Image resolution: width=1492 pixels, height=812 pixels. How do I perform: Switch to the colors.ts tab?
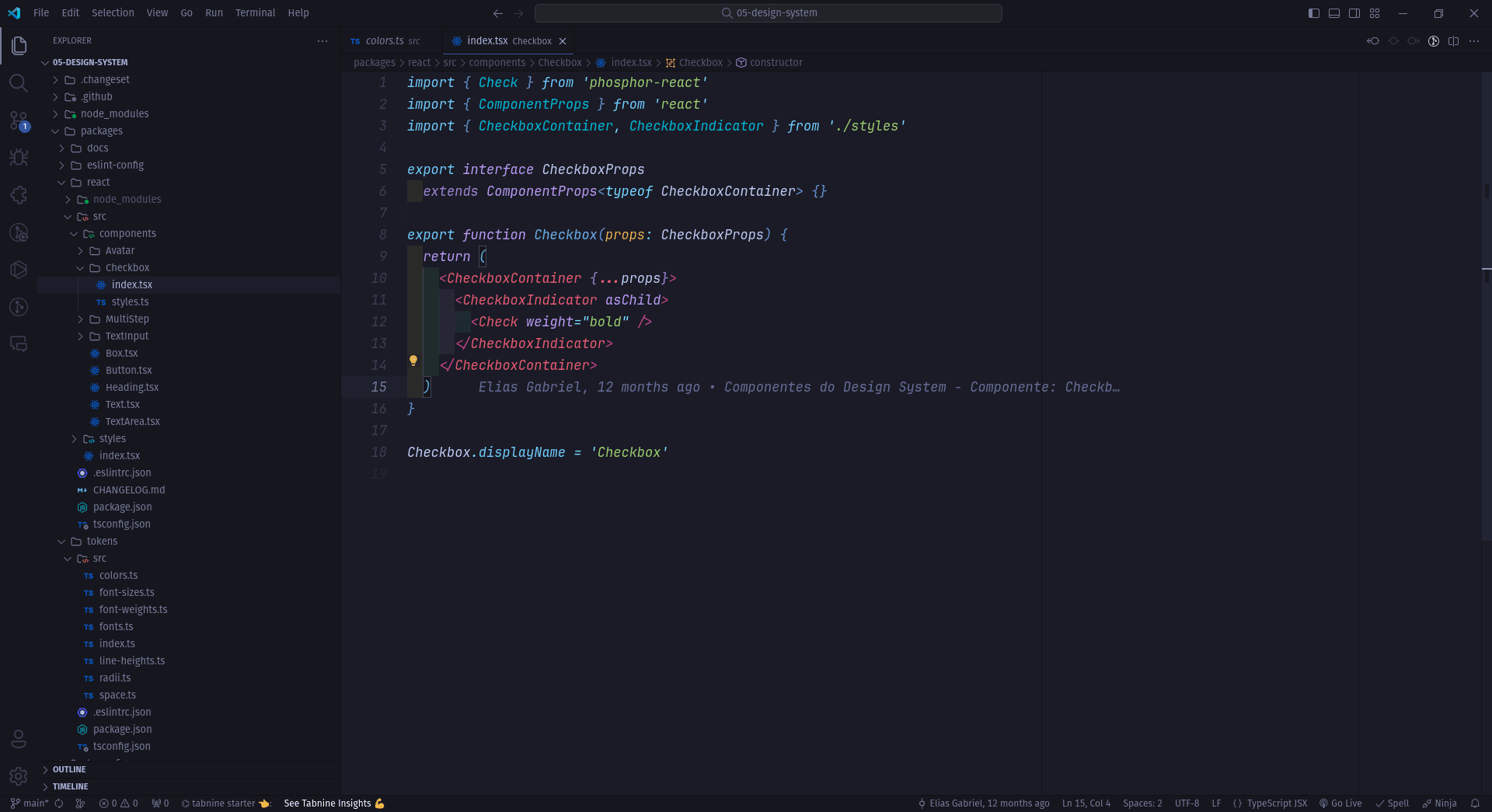[384, 40]
